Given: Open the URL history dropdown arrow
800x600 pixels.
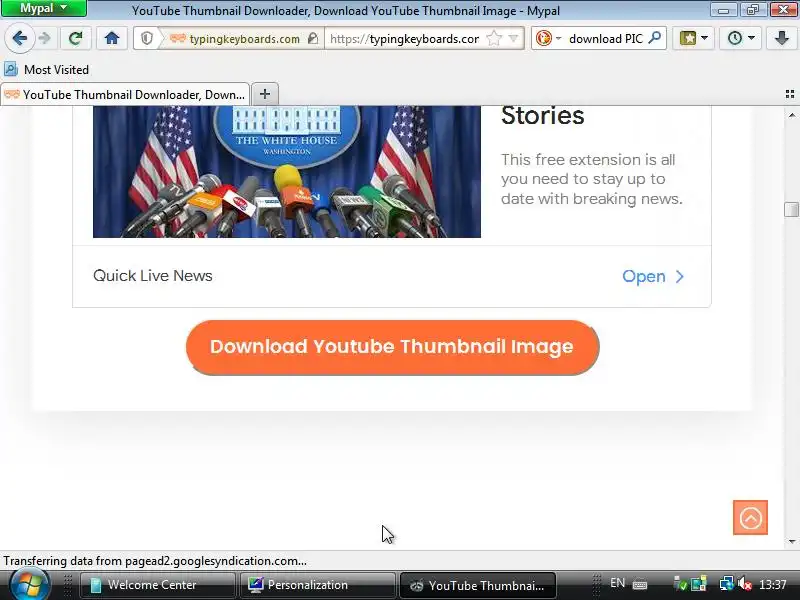Looking at the screenshot, I should pyautogui.click(x=514, y=38).
